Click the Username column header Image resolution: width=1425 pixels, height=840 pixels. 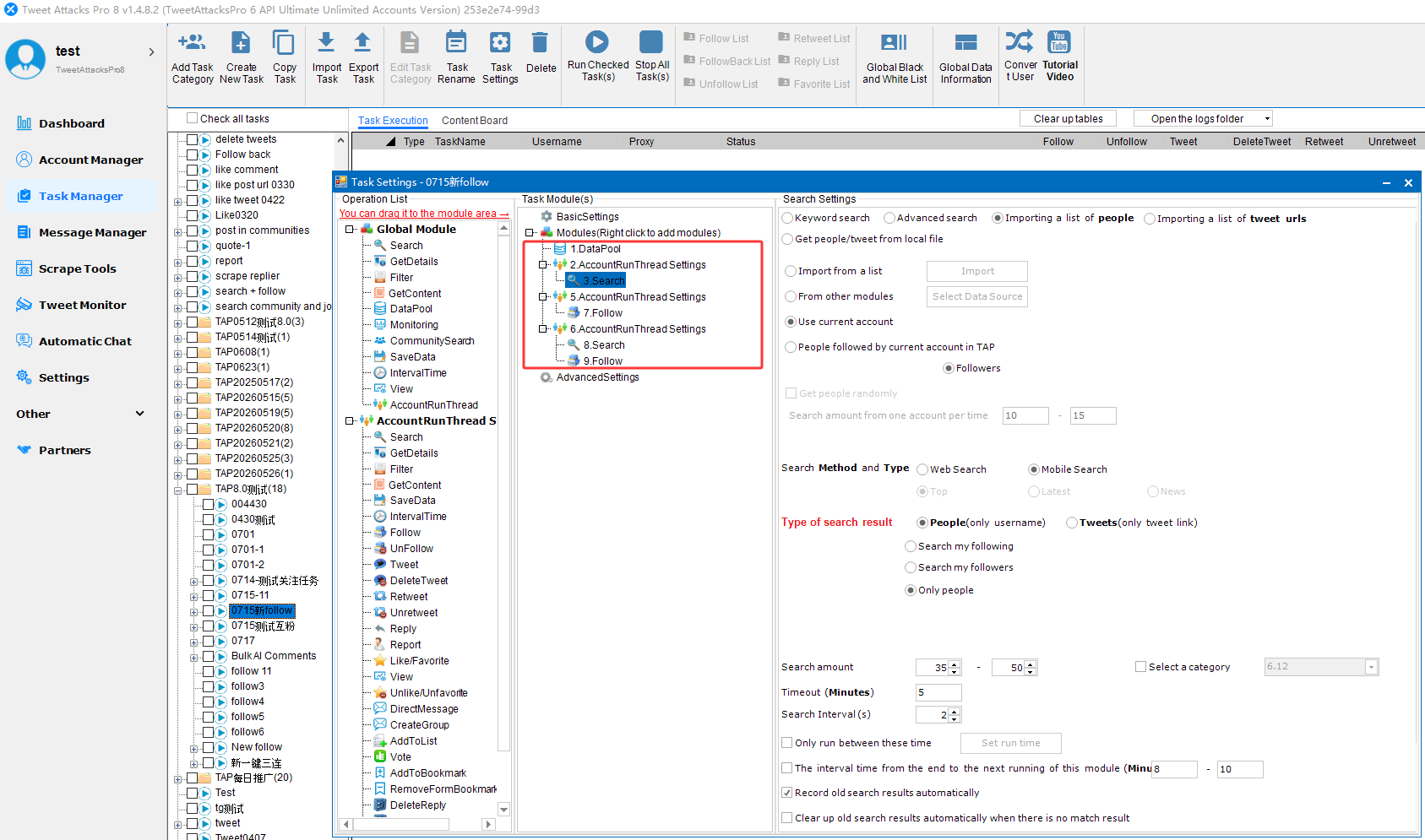(x=557, y=142)
